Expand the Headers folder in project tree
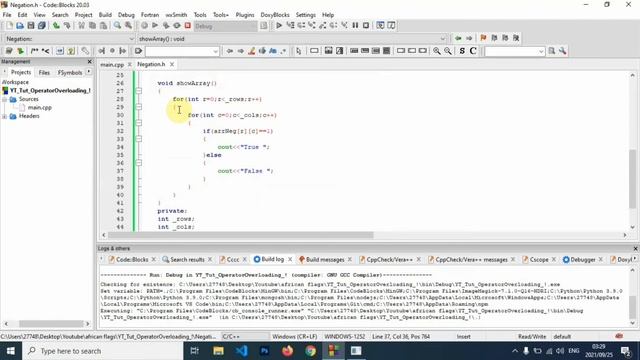The width and height of the screenshot is (640, 360). [x=4, y=116]
